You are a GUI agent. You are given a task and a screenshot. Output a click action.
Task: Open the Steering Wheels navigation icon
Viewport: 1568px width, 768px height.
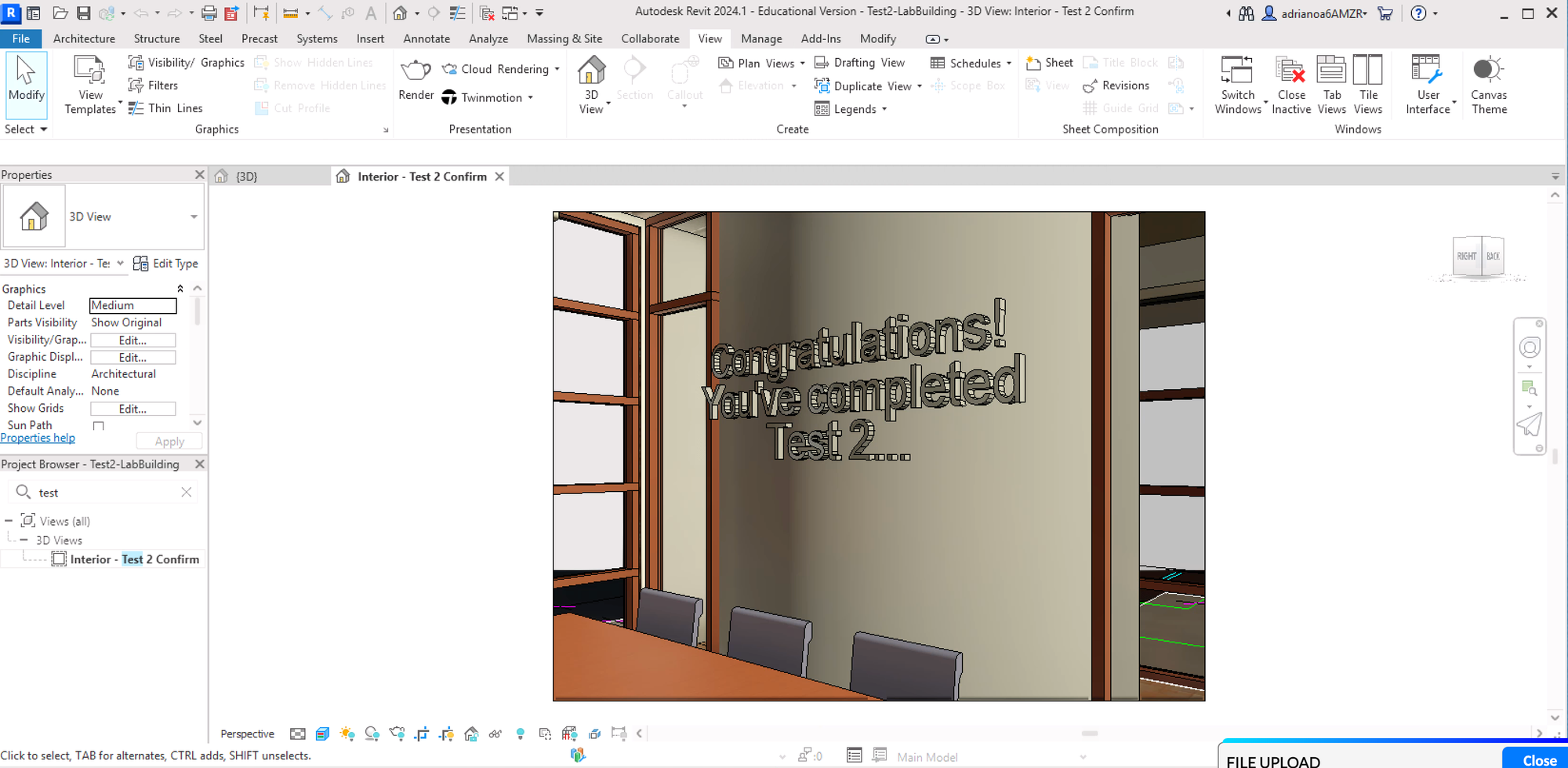[x=1530, y=348]
